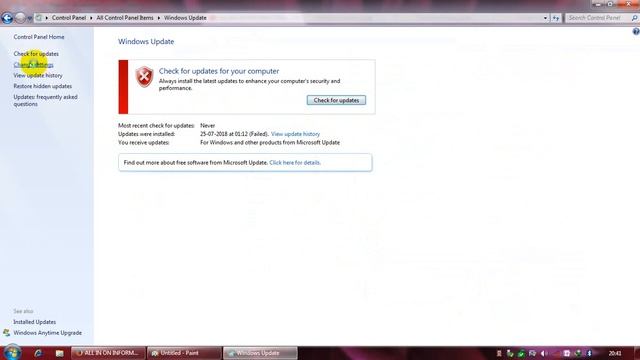Click the search magnifier icon
The width and height of the screenshot is (640, 360).
tap(635, 18)
